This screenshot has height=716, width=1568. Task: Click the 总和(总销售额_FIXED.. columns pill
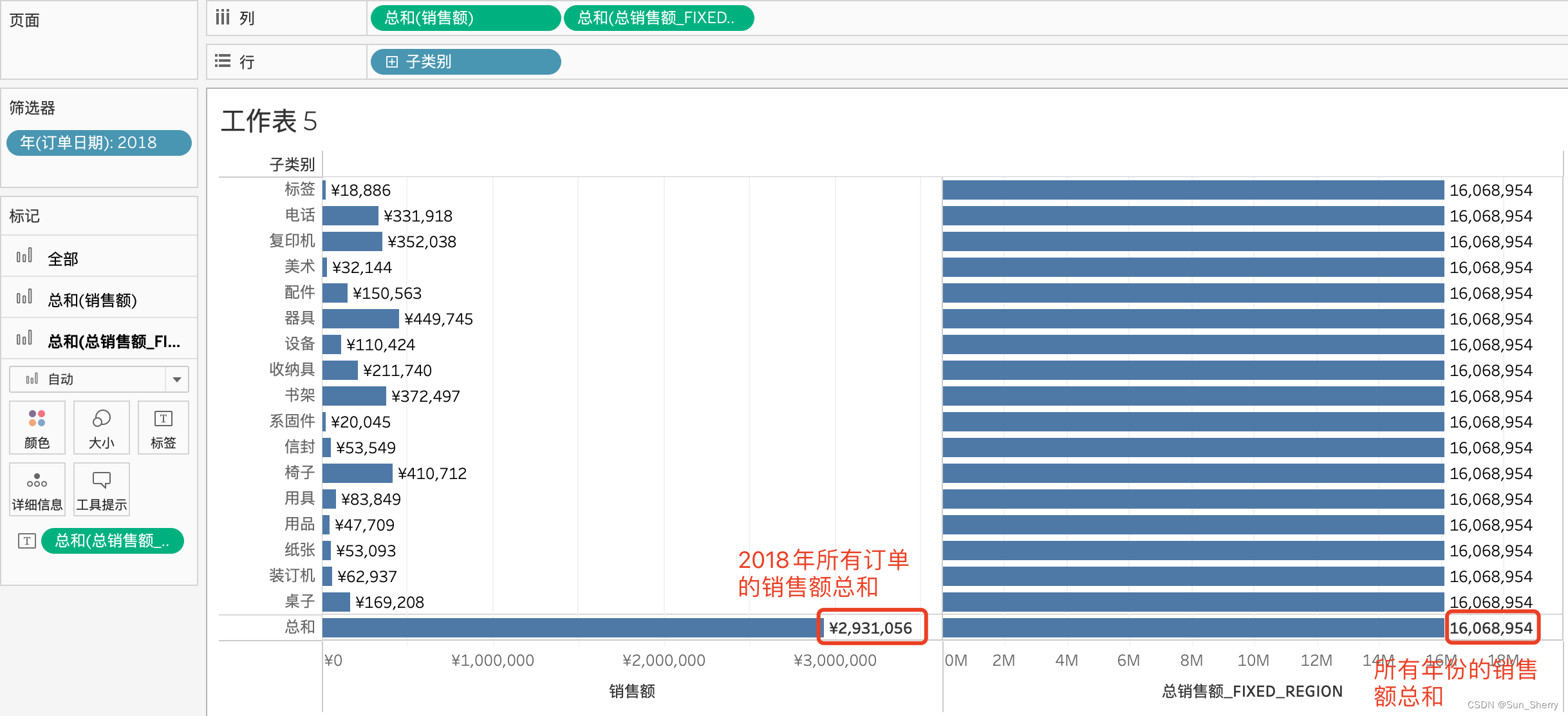pos(658,18)
